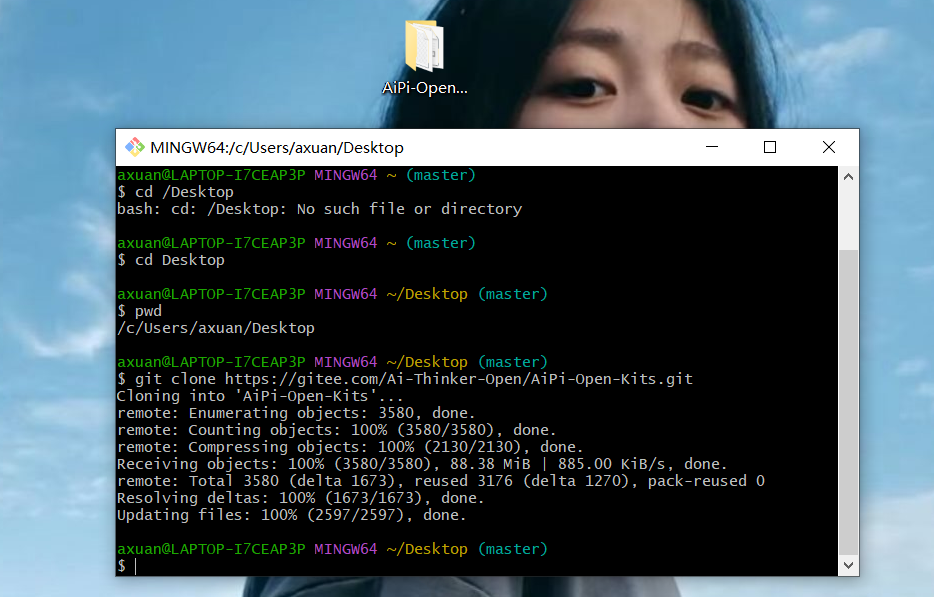Image resolution: width=934 pixels, height=597 pixels.
Task: Click the terminal scrollbar down arrow
Action: [x=848, y=565]
